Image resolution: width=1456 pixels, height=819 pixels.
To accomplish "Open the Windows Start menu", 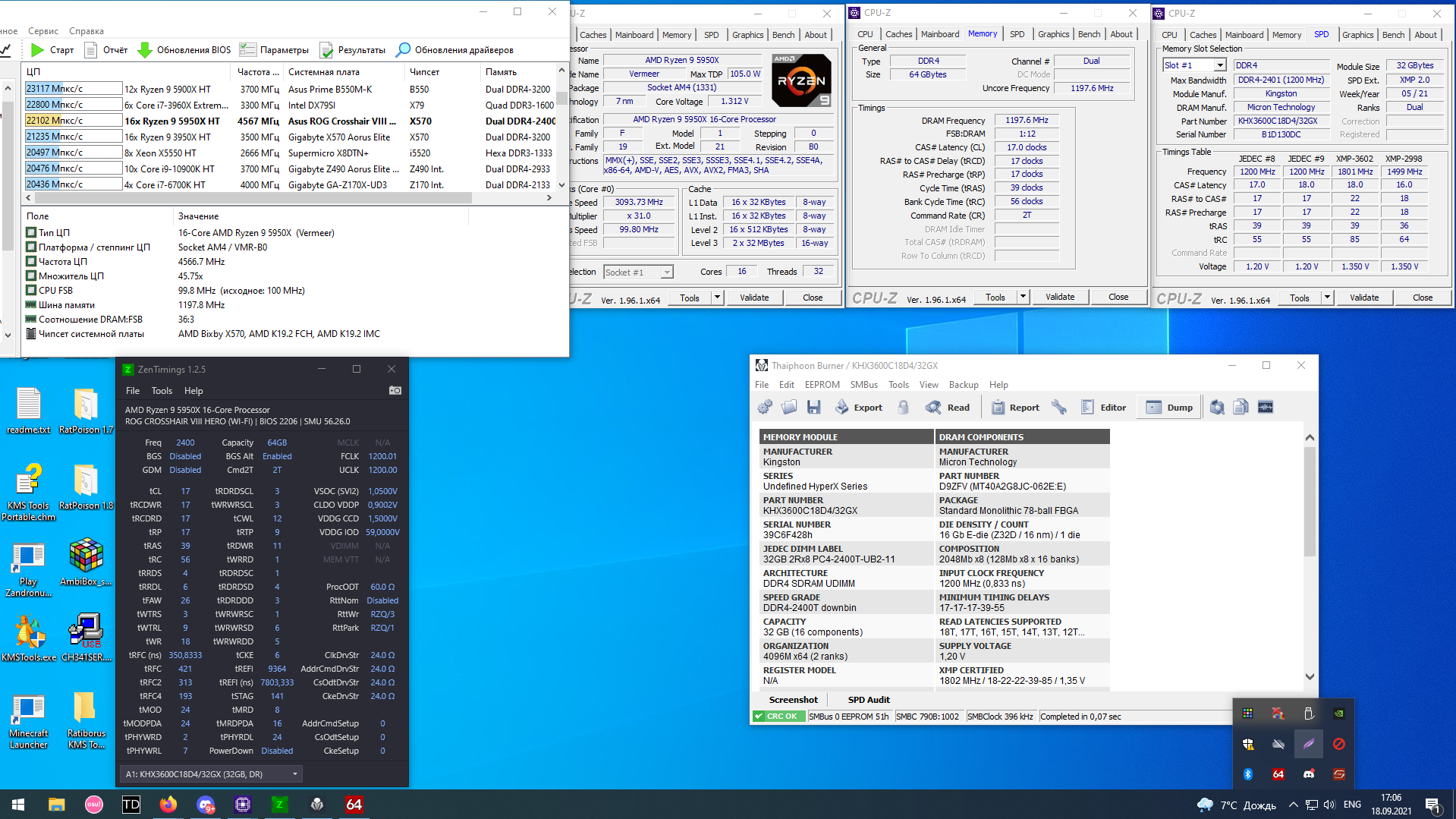I will tap(18, 805).
